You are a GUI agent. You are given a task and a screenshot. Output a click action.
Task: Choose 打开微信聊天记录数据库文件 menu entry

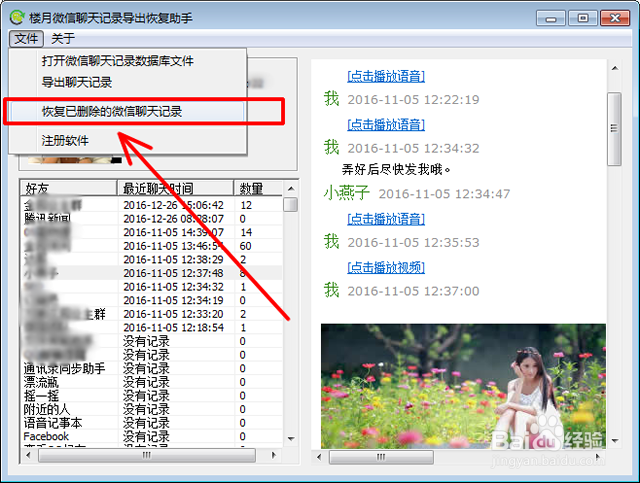[118, 61]
